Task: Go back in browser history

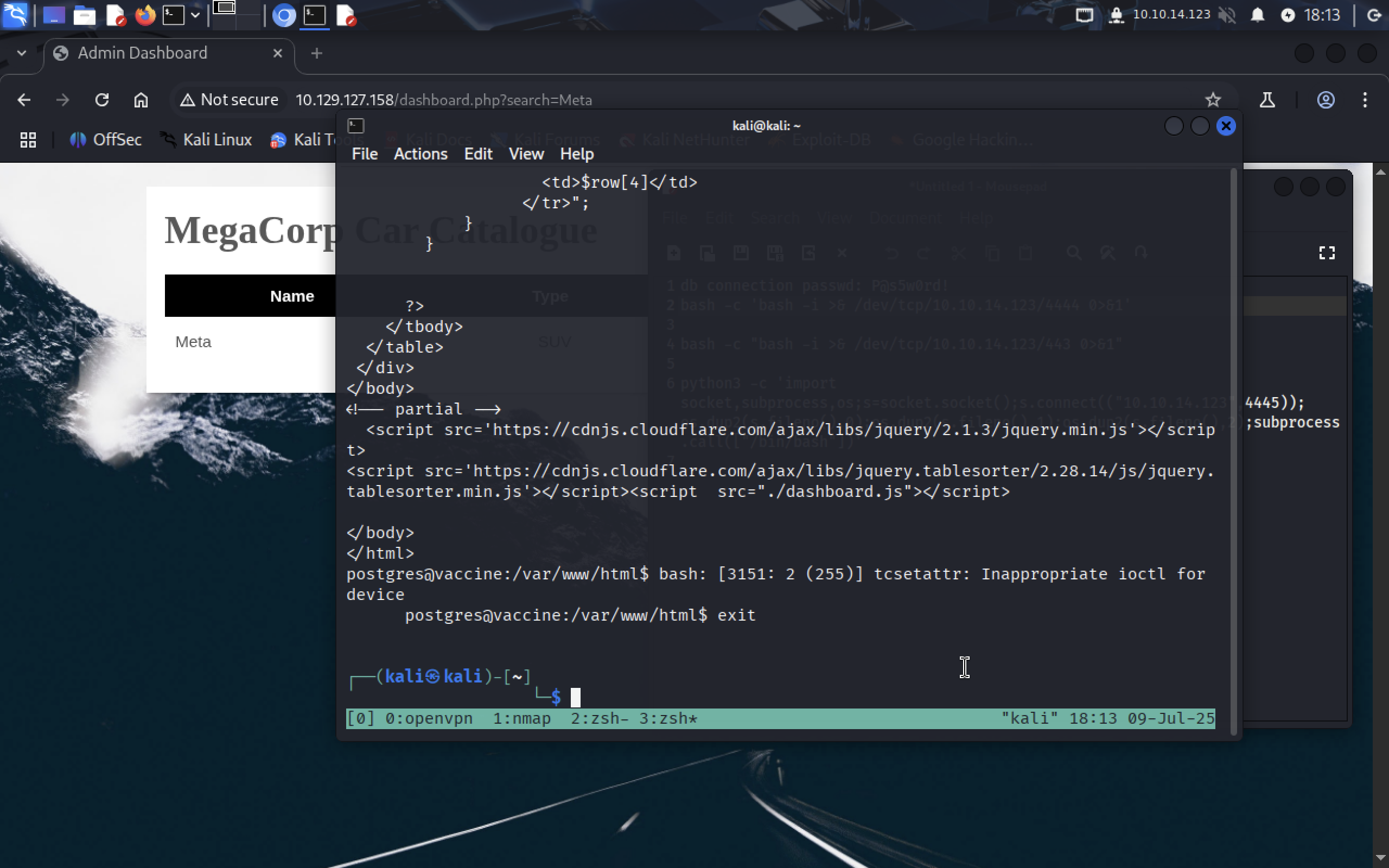Action: coord(23,100)
